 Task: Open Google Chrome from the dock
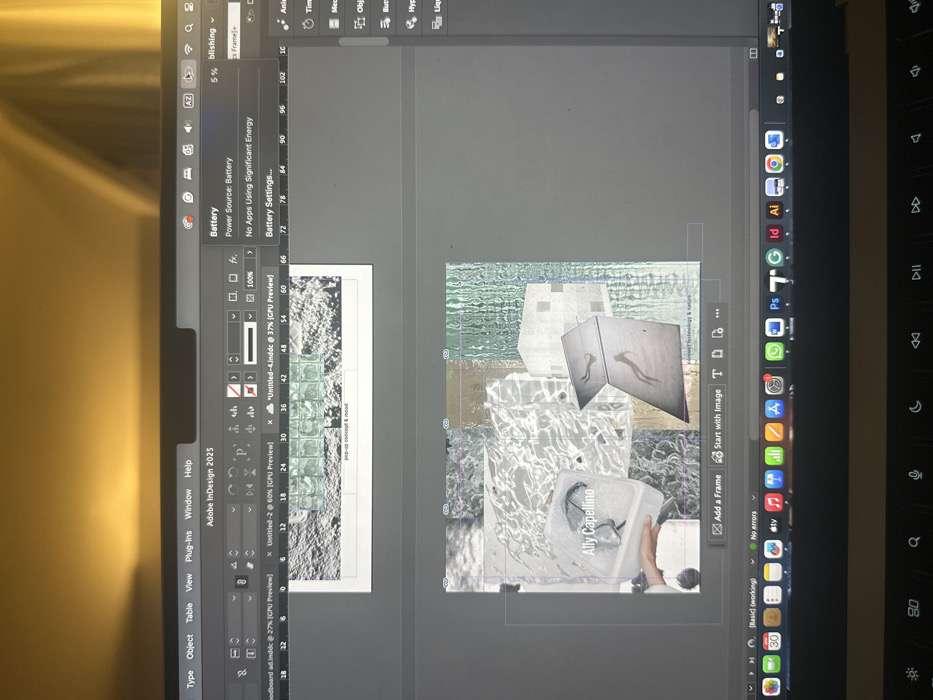coord(774,163)
